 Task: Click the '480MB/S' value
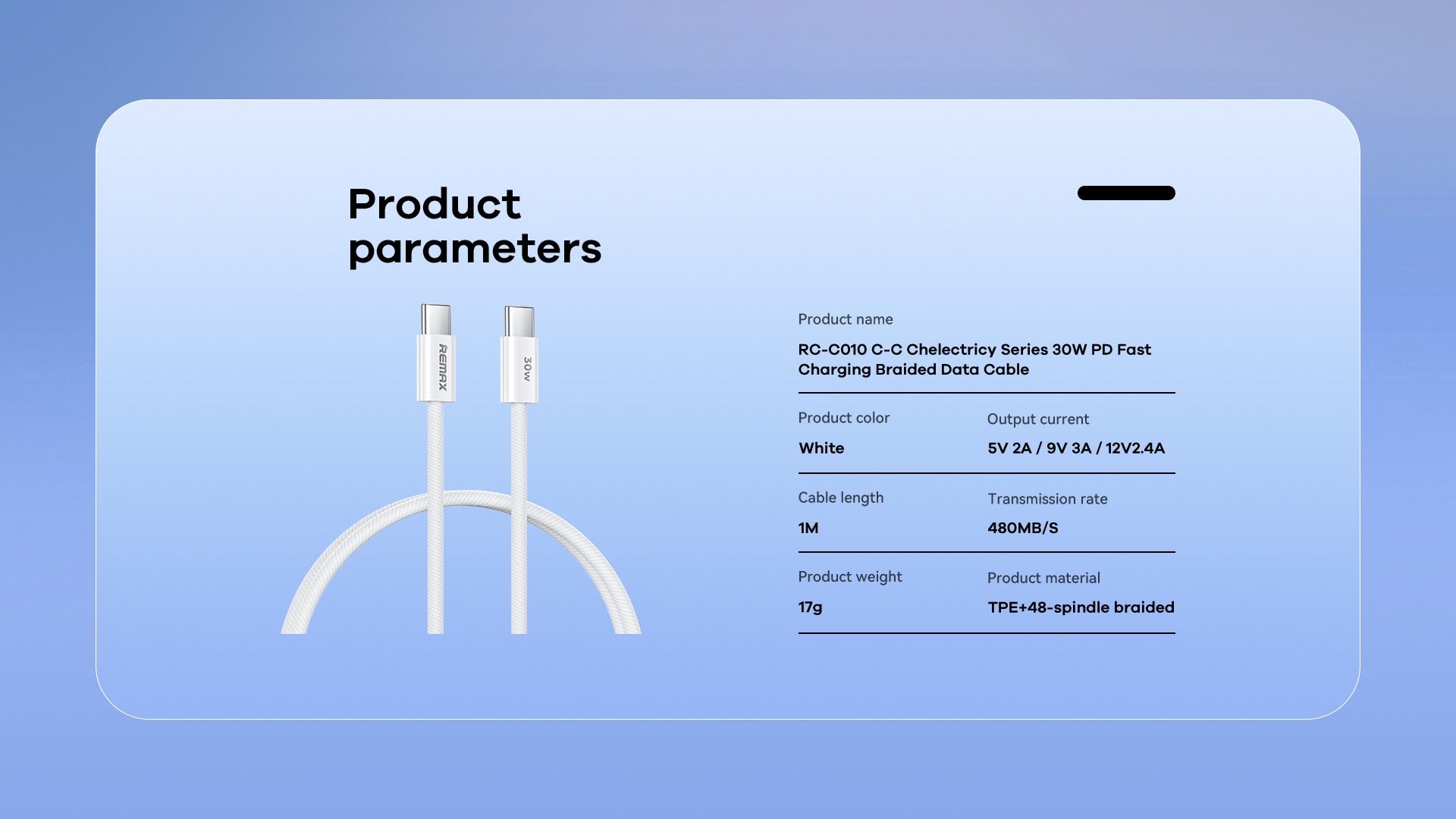point(1023,528)
